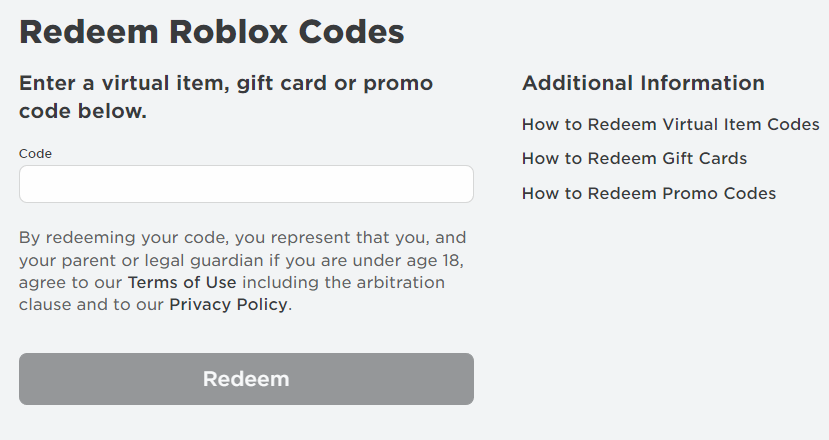829x440 pixels.
Task: Click the 'By redeeming your code' disclaimer text
Action: pyautogui.click(x=243, y=271)
